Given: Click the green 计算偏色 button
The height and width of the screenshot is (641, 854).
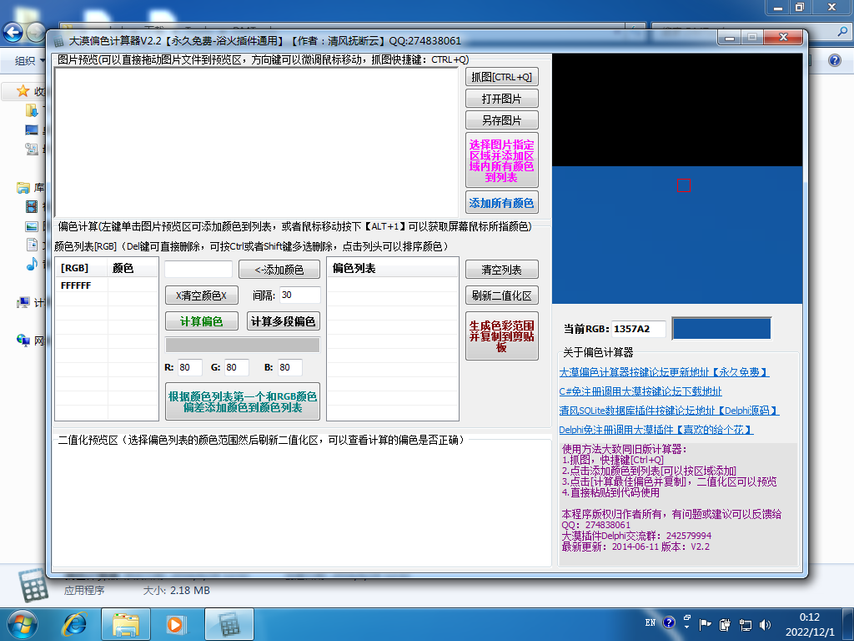Looking at the screenshot, I should click(201, 321).
